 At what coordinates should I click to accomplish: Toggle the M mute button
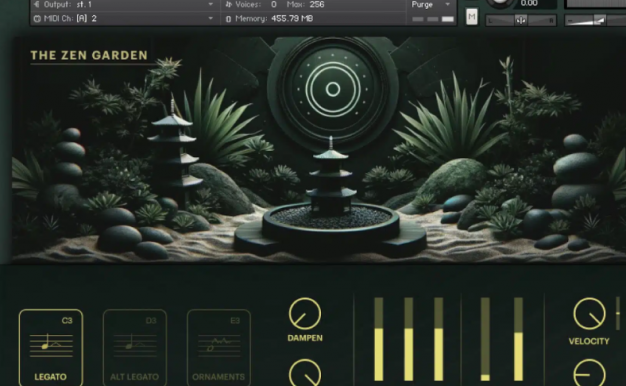(471, 17)
